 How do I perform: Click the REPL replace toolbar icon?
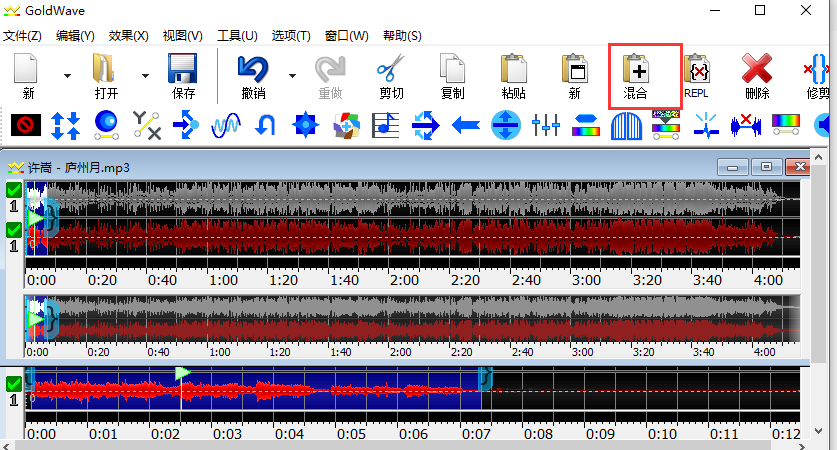point(697,75)
